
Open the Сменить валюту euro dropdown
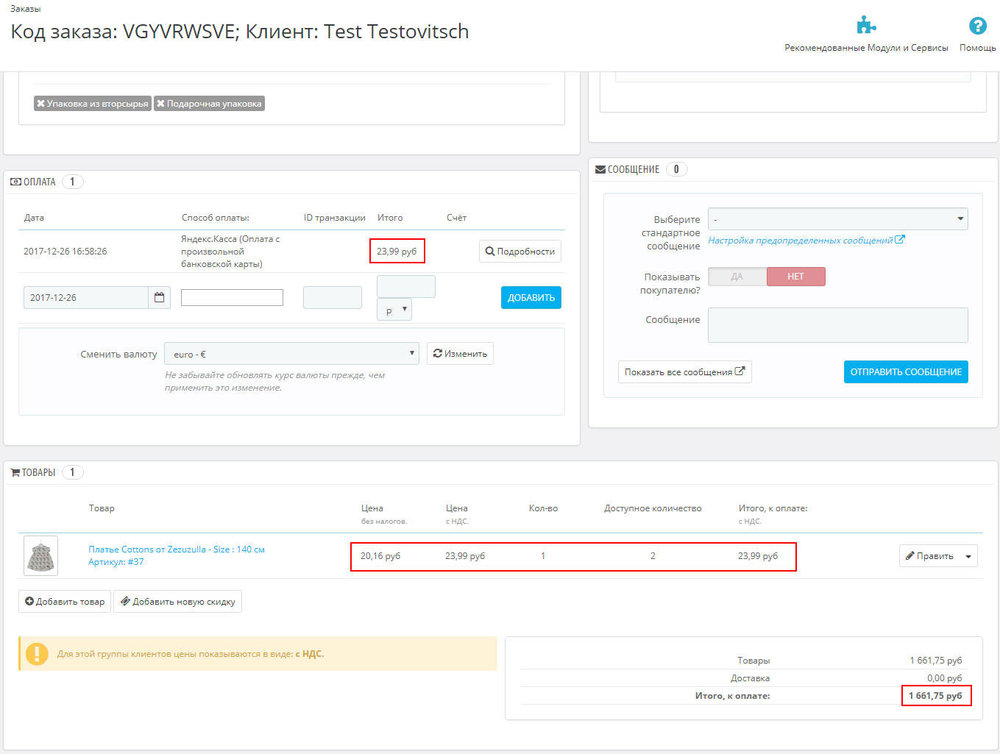pyautogui.click(x=291, y=353)
